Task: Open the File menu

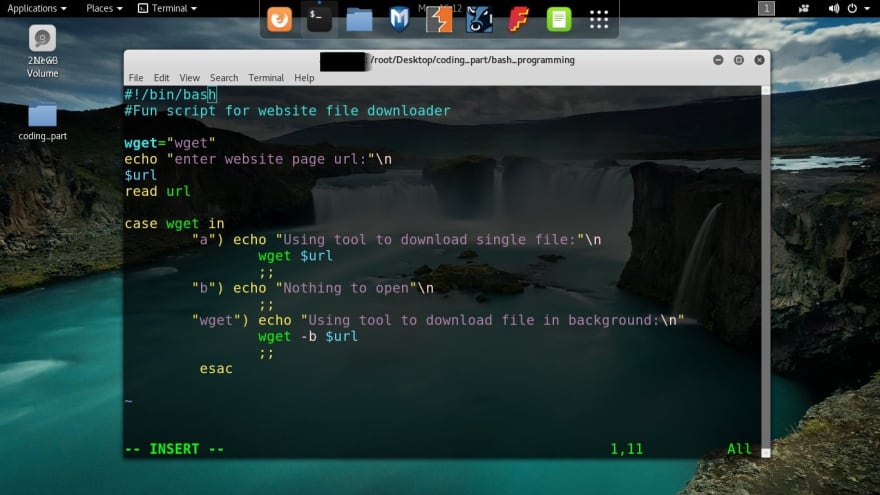Action: [135, 77]
